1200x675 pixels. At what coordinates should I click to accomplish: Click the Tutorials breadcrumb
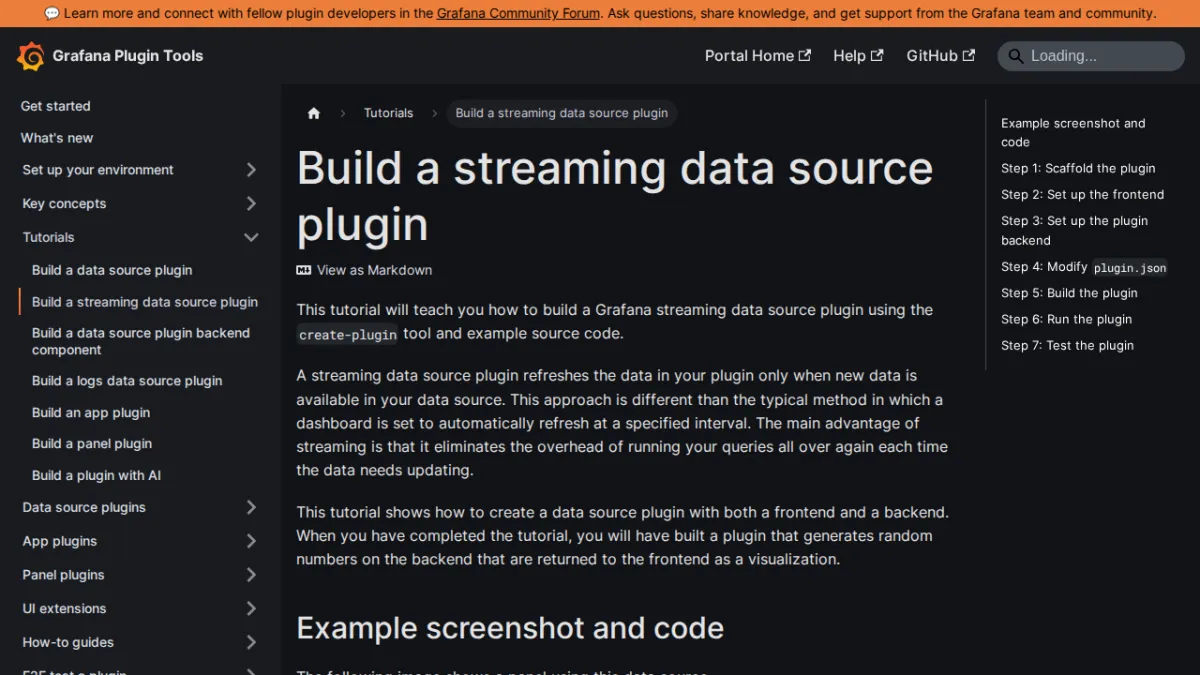click(388, 113)
